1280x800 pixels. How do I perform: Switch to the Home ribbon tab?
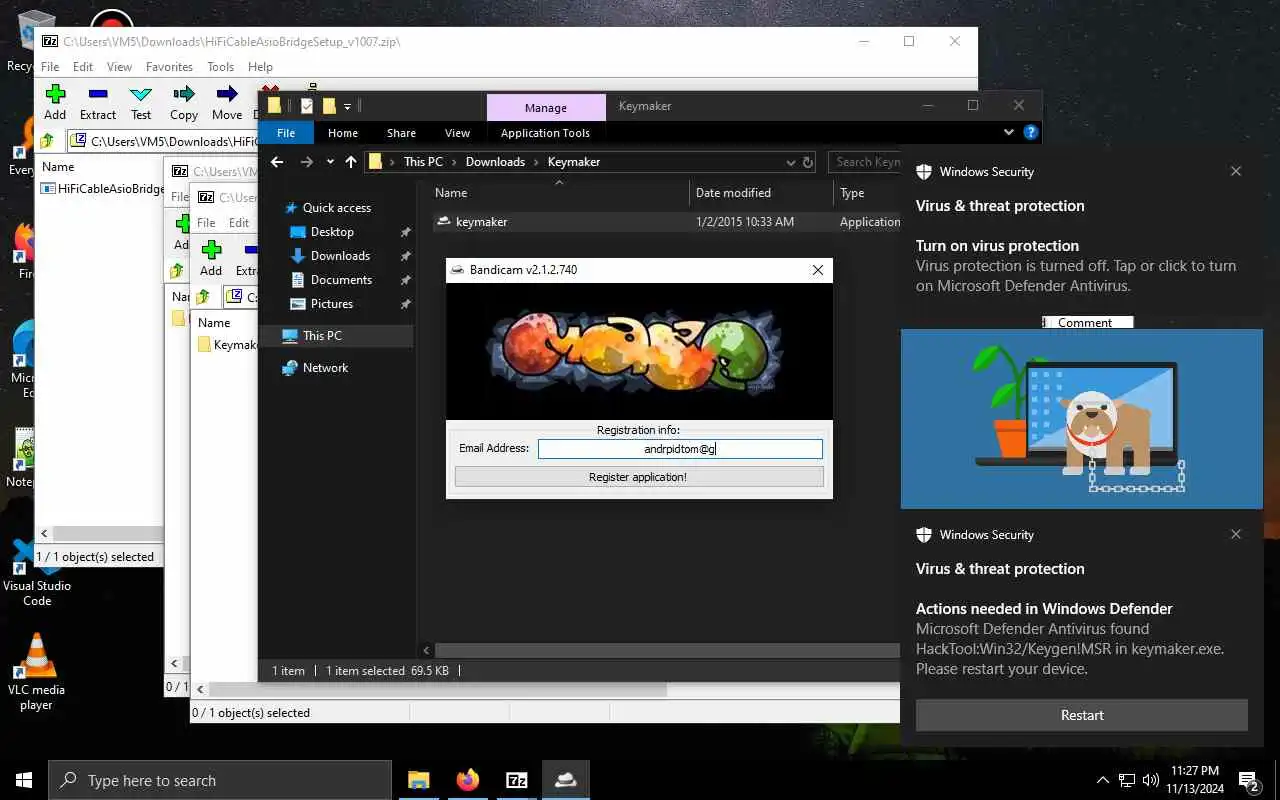[x=342, y=133]
